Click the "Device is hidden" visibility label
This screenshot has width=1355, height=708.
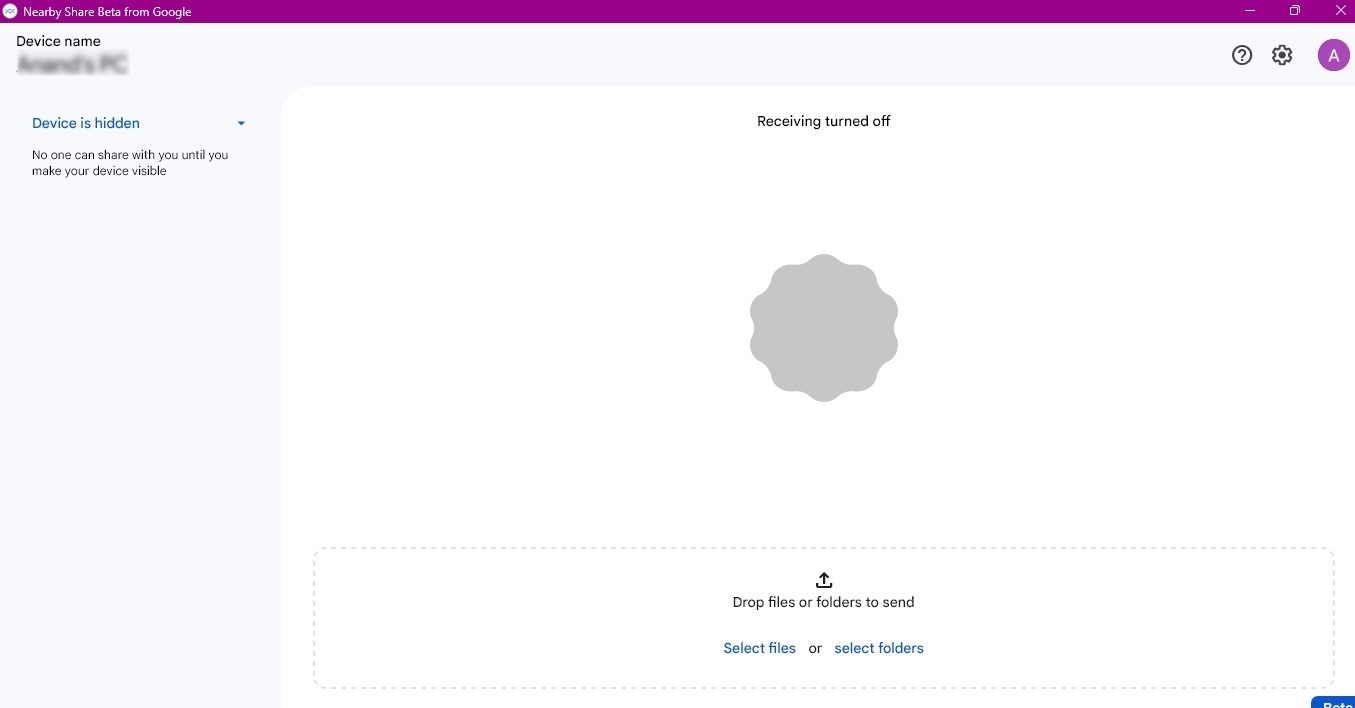click(86, 123)
